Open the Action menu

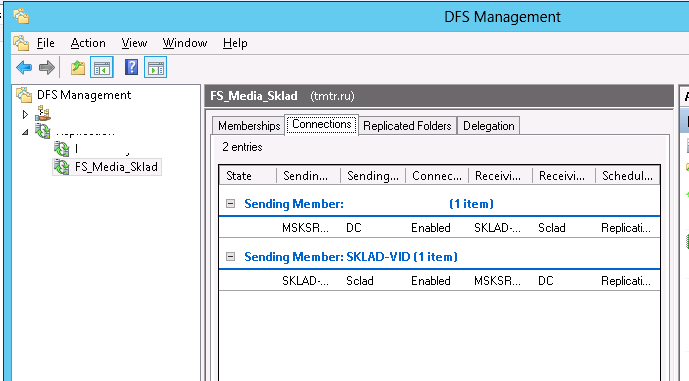coord(88,43)
